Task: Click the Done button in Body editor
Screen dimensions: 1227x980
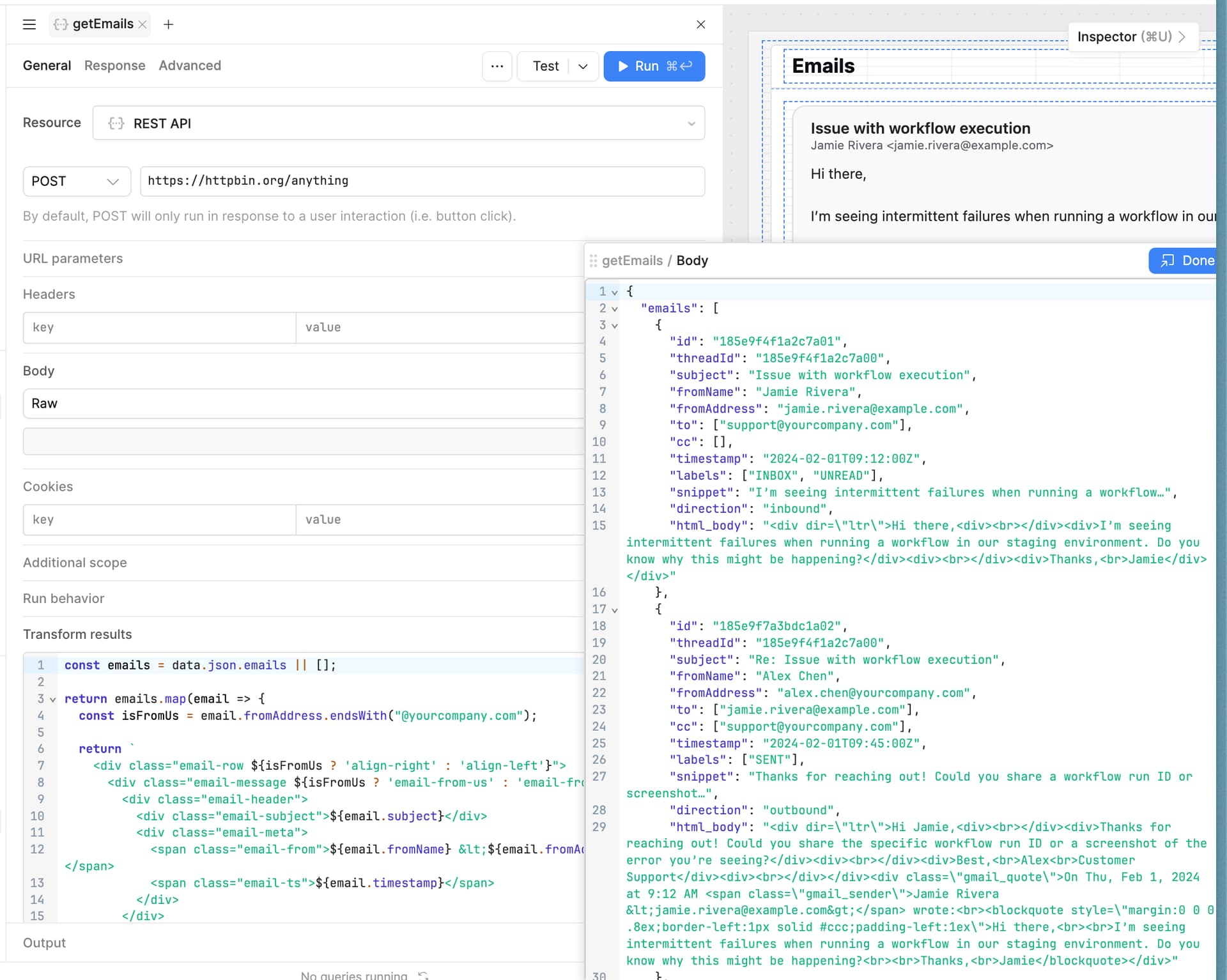Action: click(x=1186, y=260)
